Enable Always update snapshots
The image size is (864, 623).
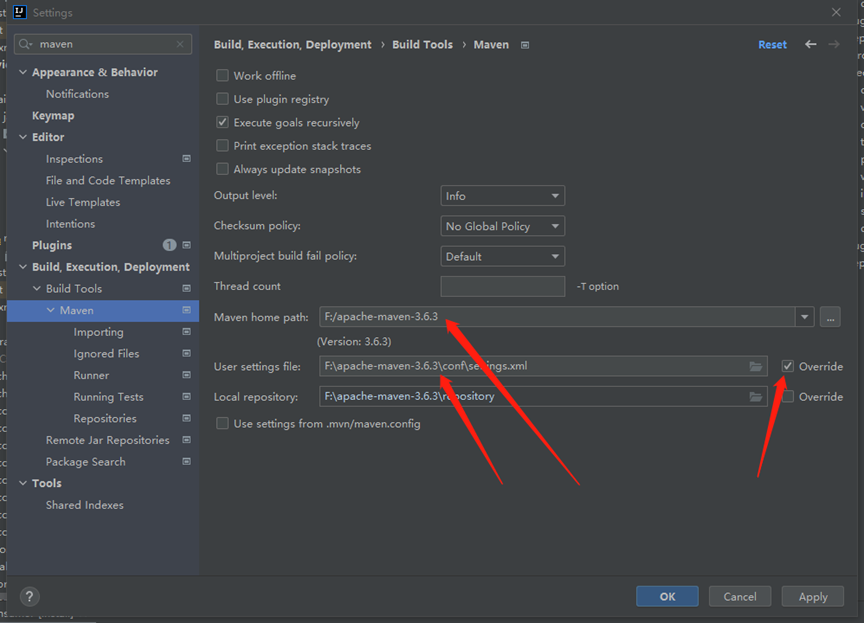(x=223, y=169)
